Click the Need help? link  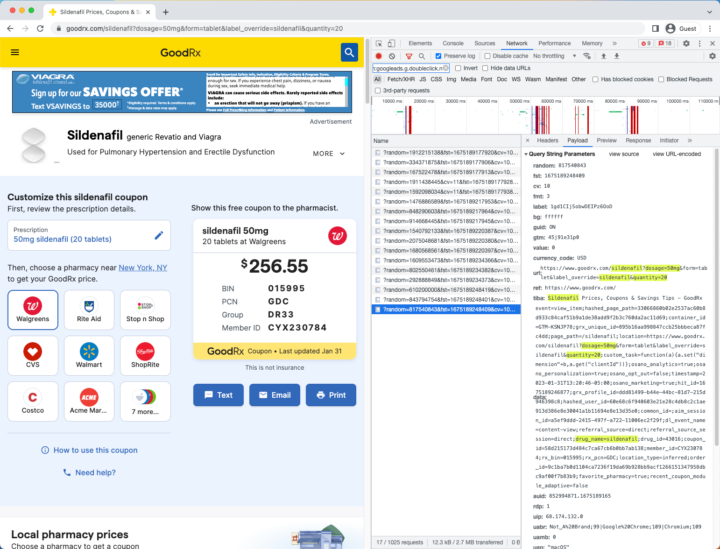pyautogui.click(x=90, y=472)
